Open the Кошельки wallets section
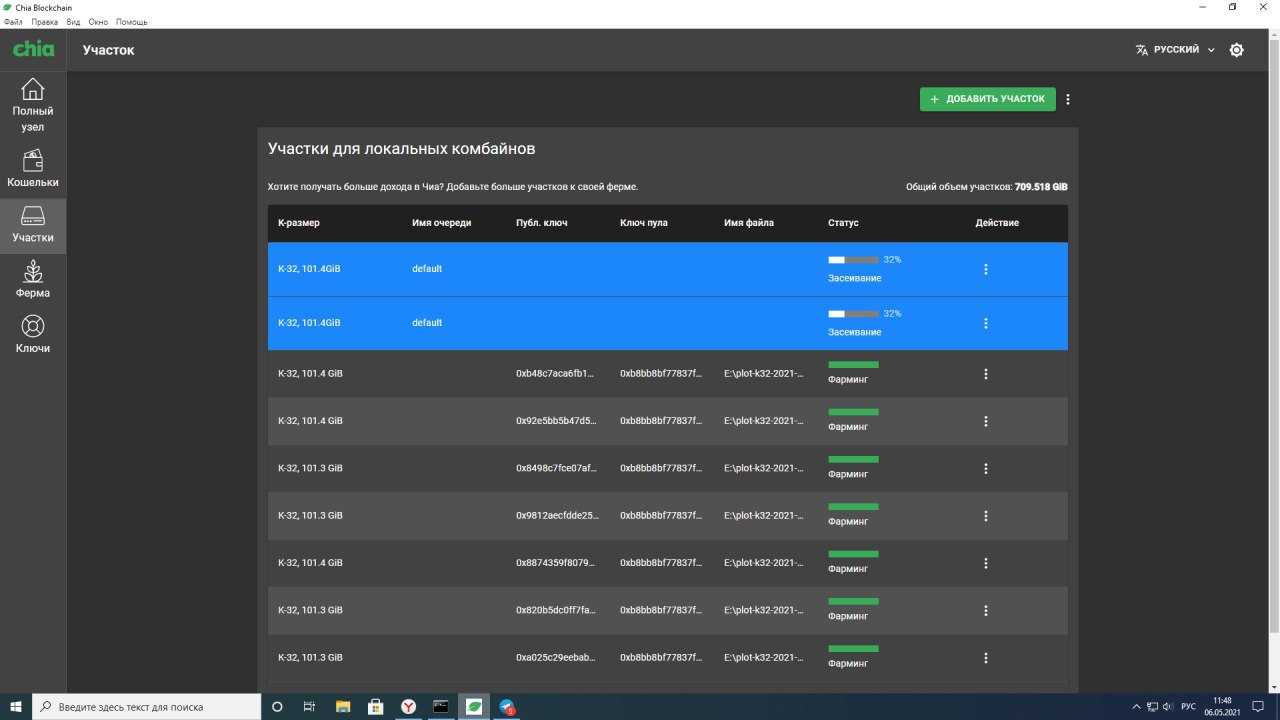The image size is (1280, 720). [x=33, y=168]
